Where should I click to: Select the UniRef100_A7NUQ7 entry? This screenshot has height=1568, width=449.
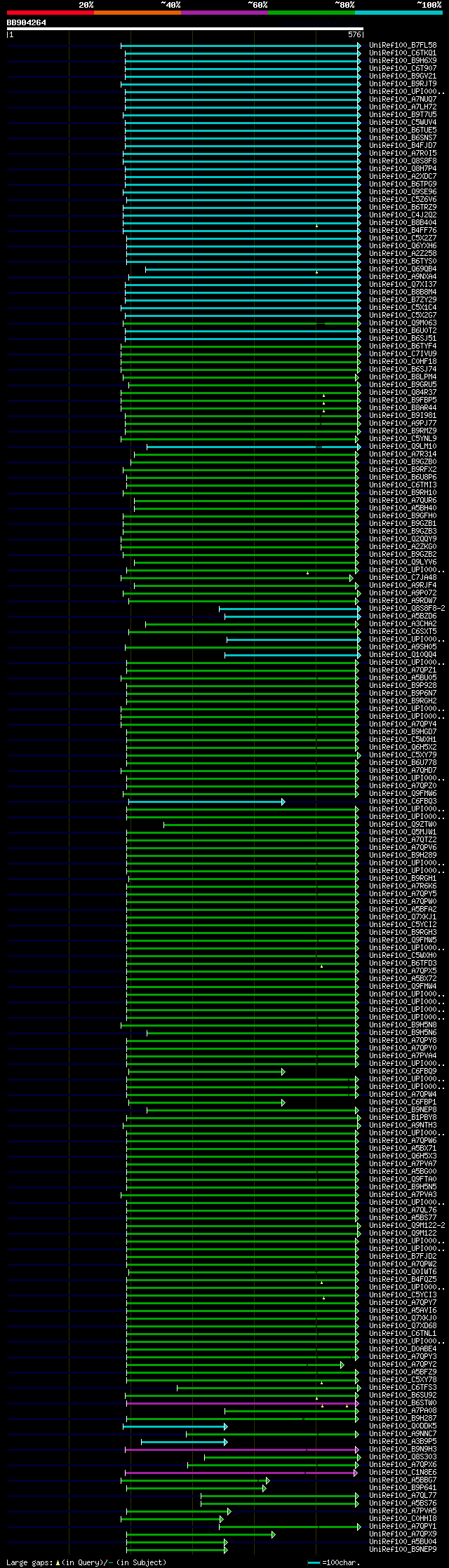pos(403,100)
